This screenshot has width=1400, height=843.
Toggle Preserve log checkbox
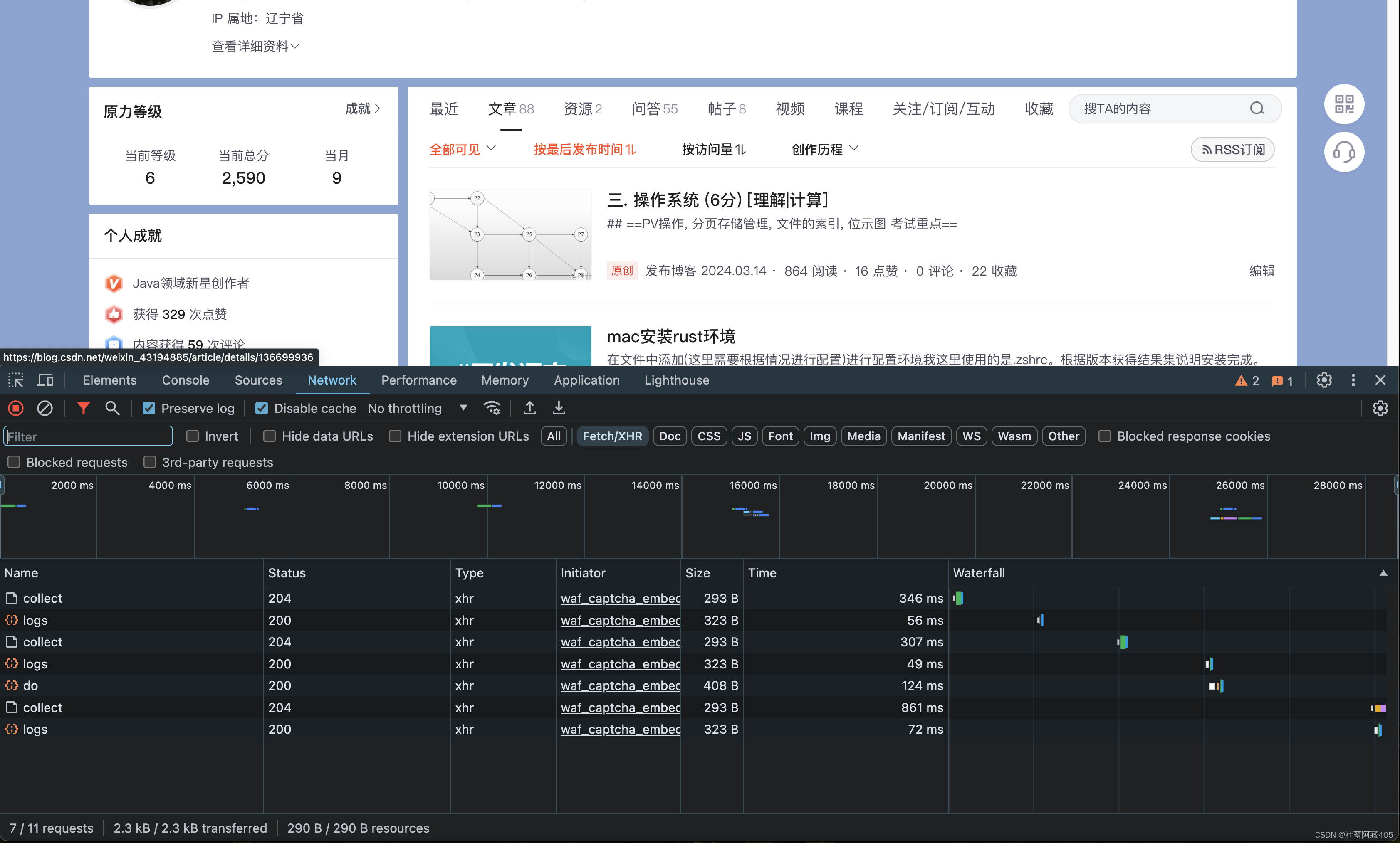pyautogui.click(x=148, y=408)
